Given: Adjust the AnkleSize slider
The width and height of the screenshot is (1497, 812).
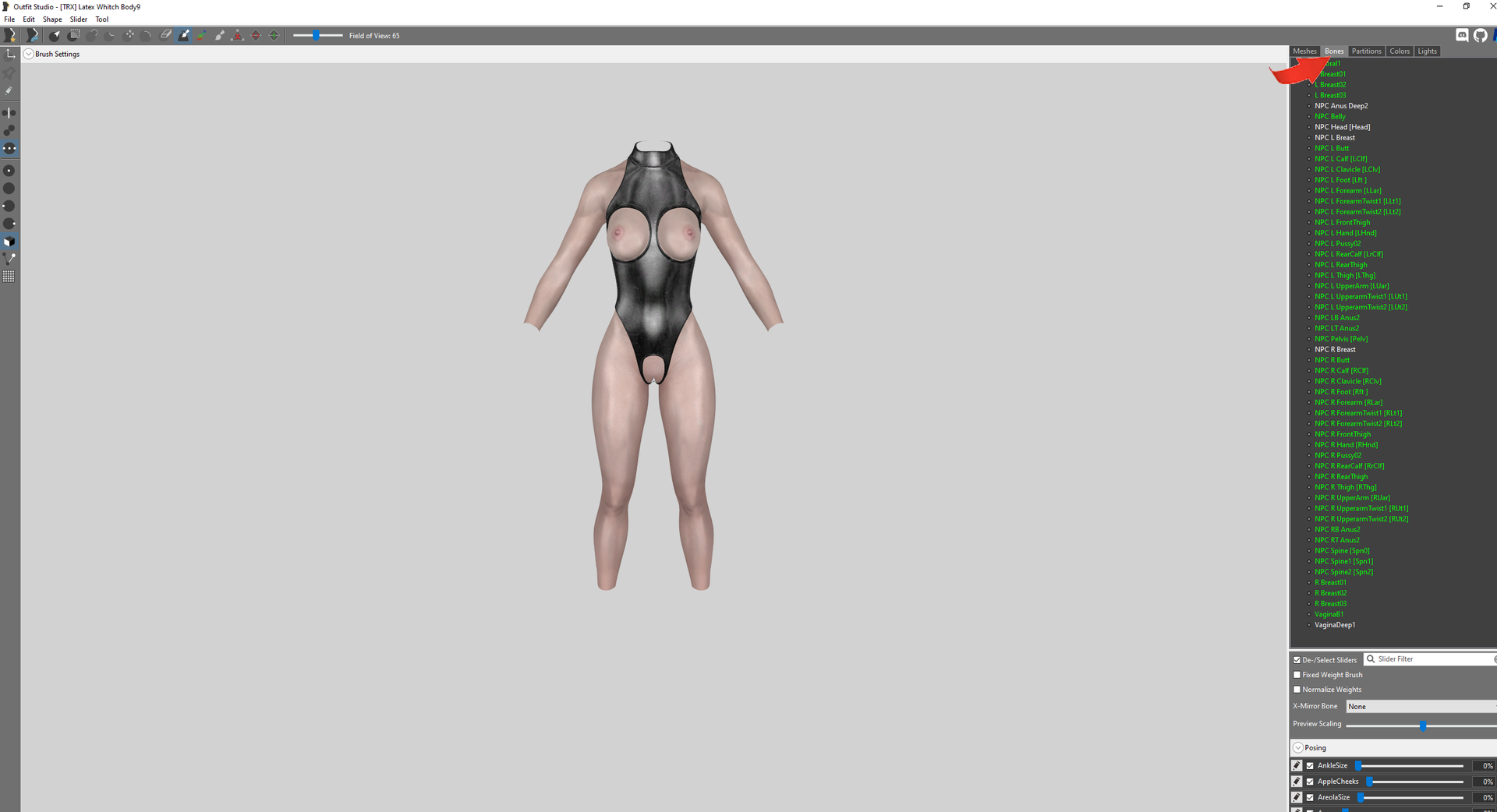Looking at the screenshot, I should [x=1410, y=766].
